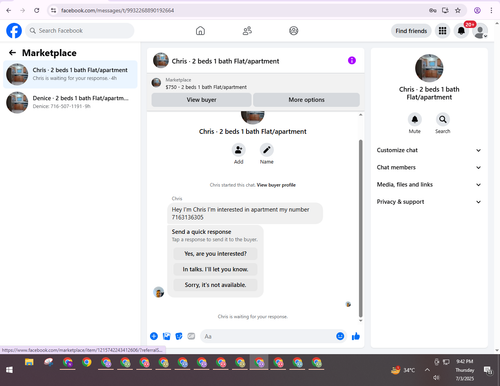The height and width of the screenshot is (386, 500).
Task: Click the More options button
Action: [x=306, y=100]
